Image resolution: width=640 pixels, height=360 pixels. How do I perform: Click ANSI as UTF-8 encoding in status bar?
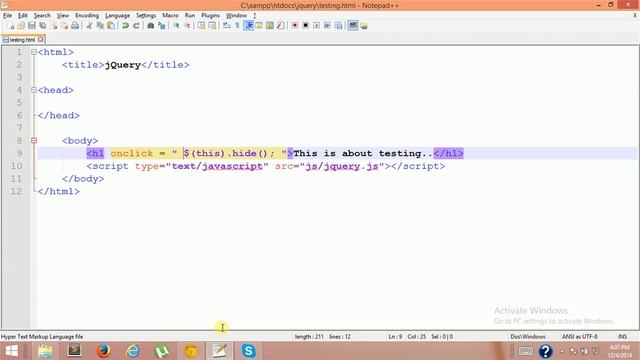point(580,337)
